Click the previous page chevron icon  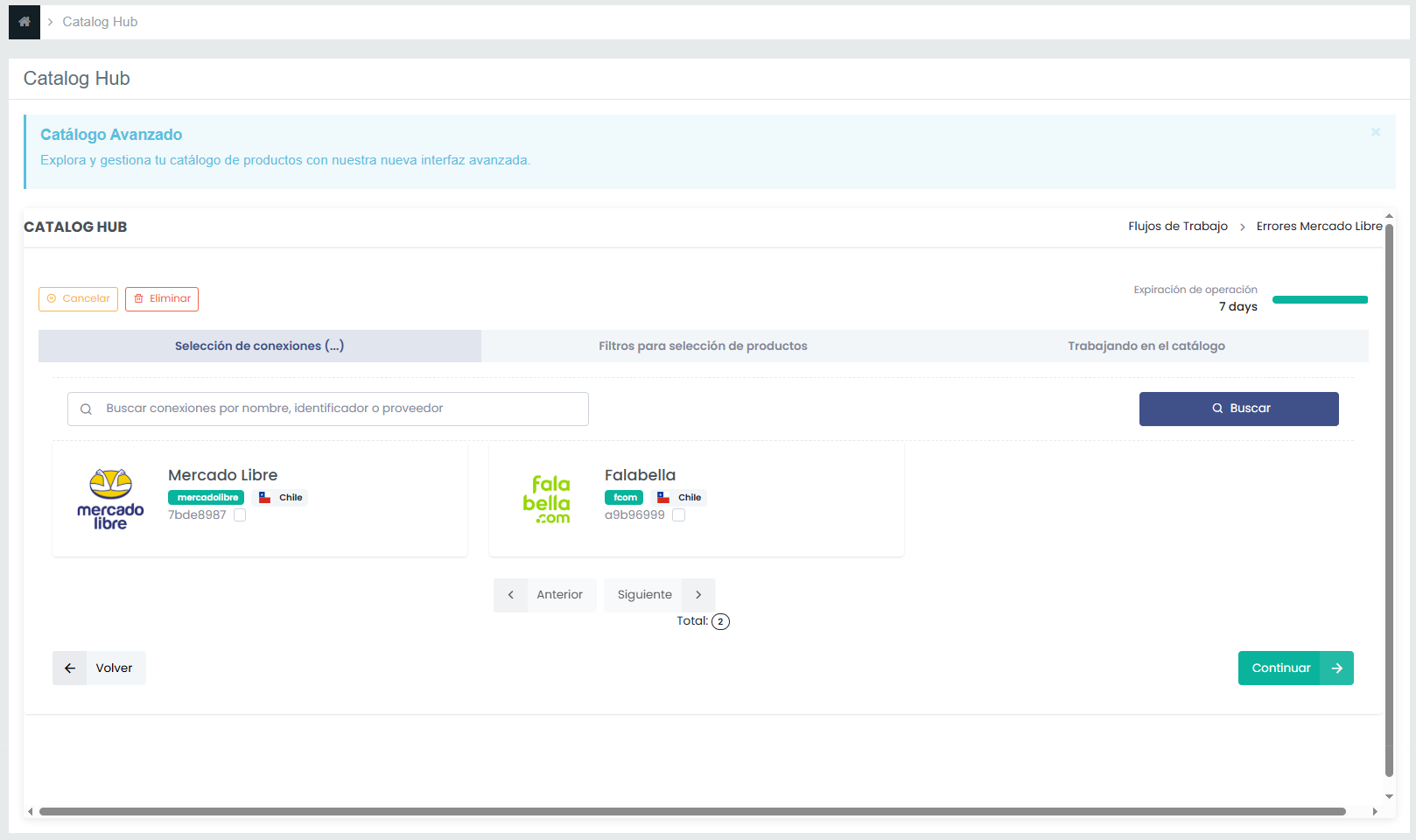pos(511,595)
